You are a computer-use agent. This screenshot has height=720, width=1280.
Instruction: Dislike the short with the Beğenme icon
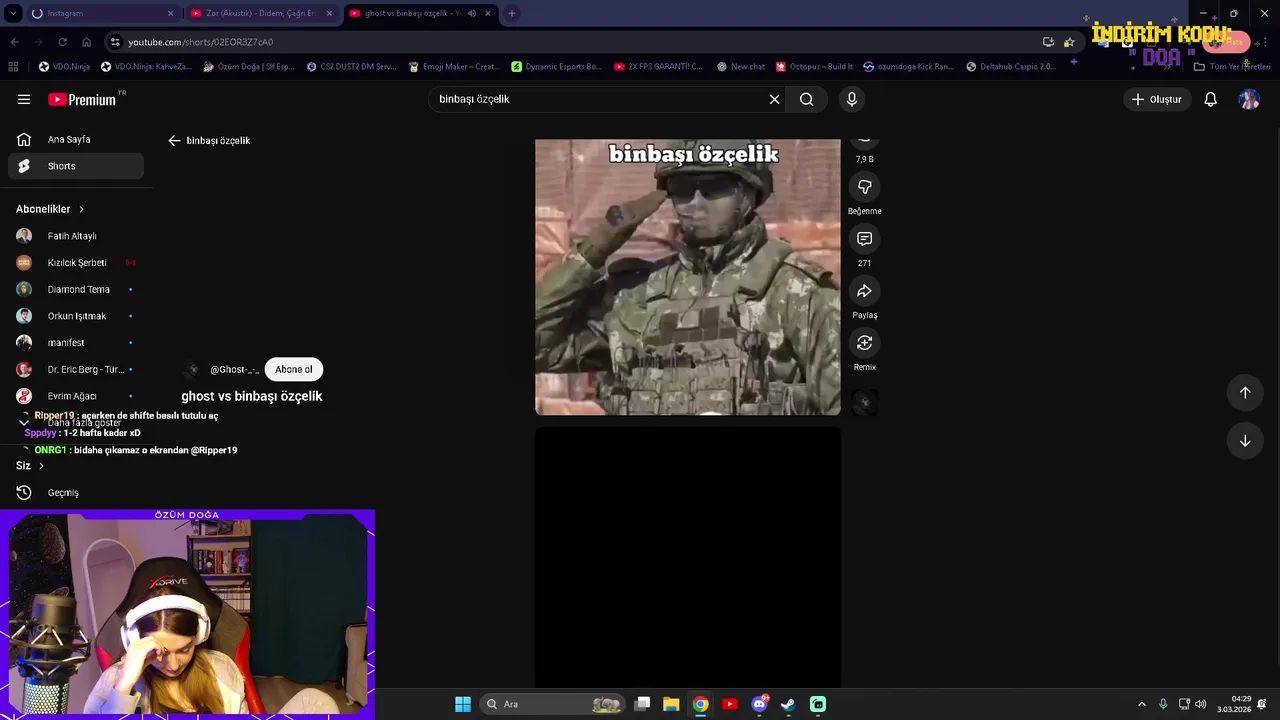click(865, 187)
